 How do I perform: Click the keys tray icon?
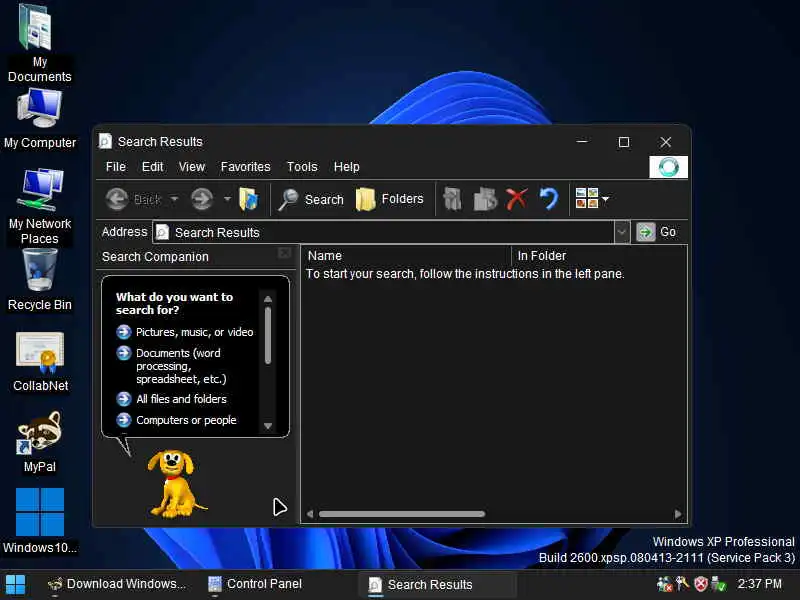[x=683, y=583]
